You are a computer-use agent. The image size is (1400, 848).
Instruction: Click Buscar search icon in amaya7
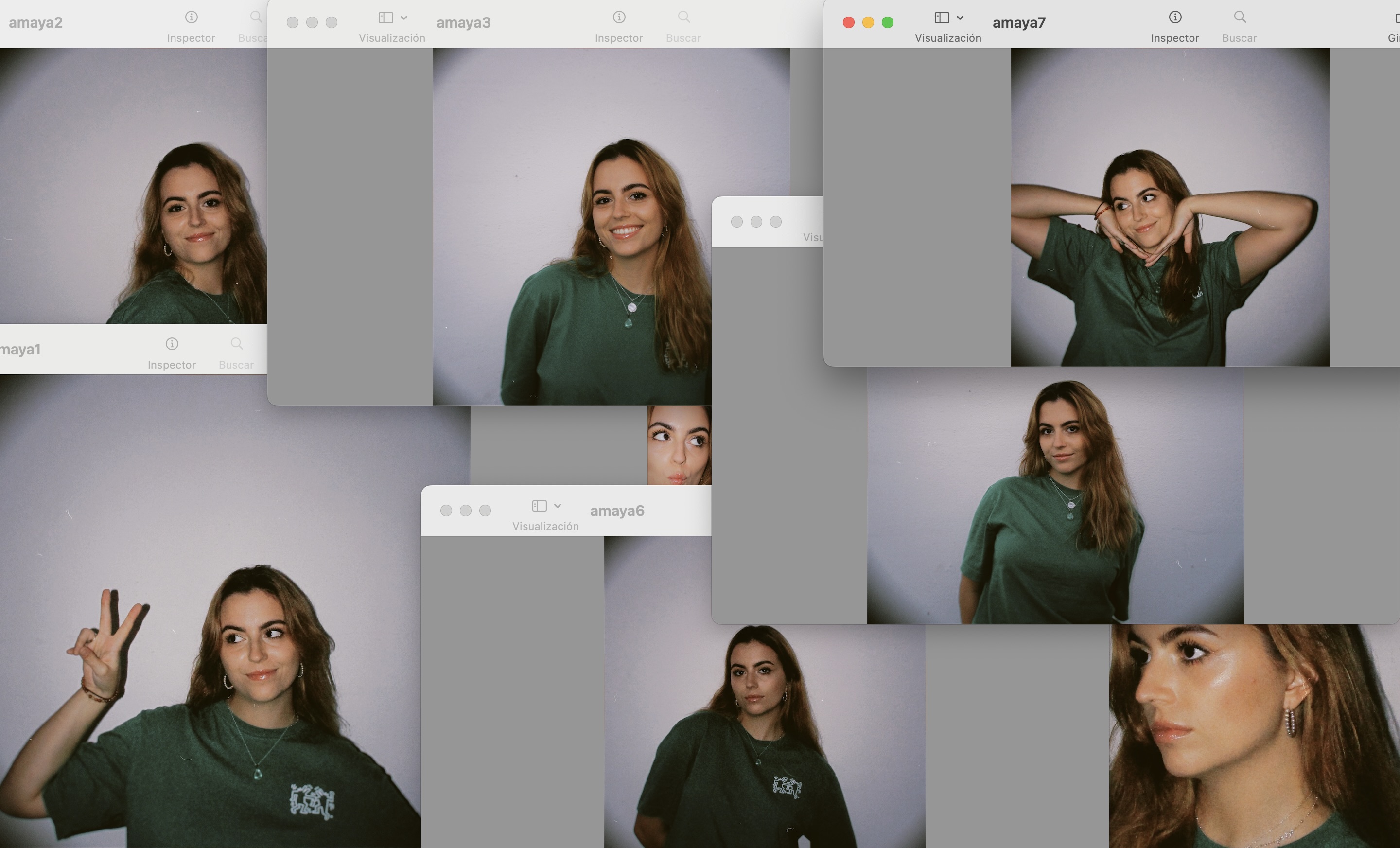[1240, 18]
